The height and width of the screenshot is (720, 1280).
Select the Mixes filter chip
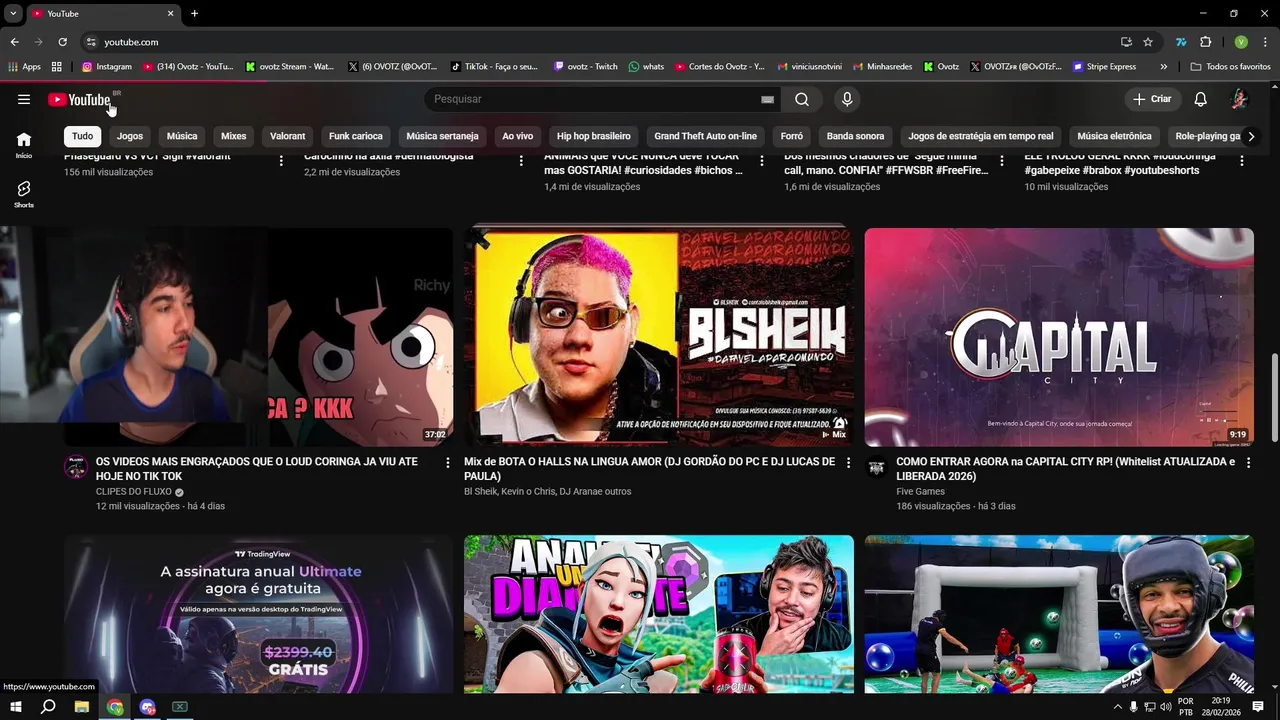tap(234, 136)
